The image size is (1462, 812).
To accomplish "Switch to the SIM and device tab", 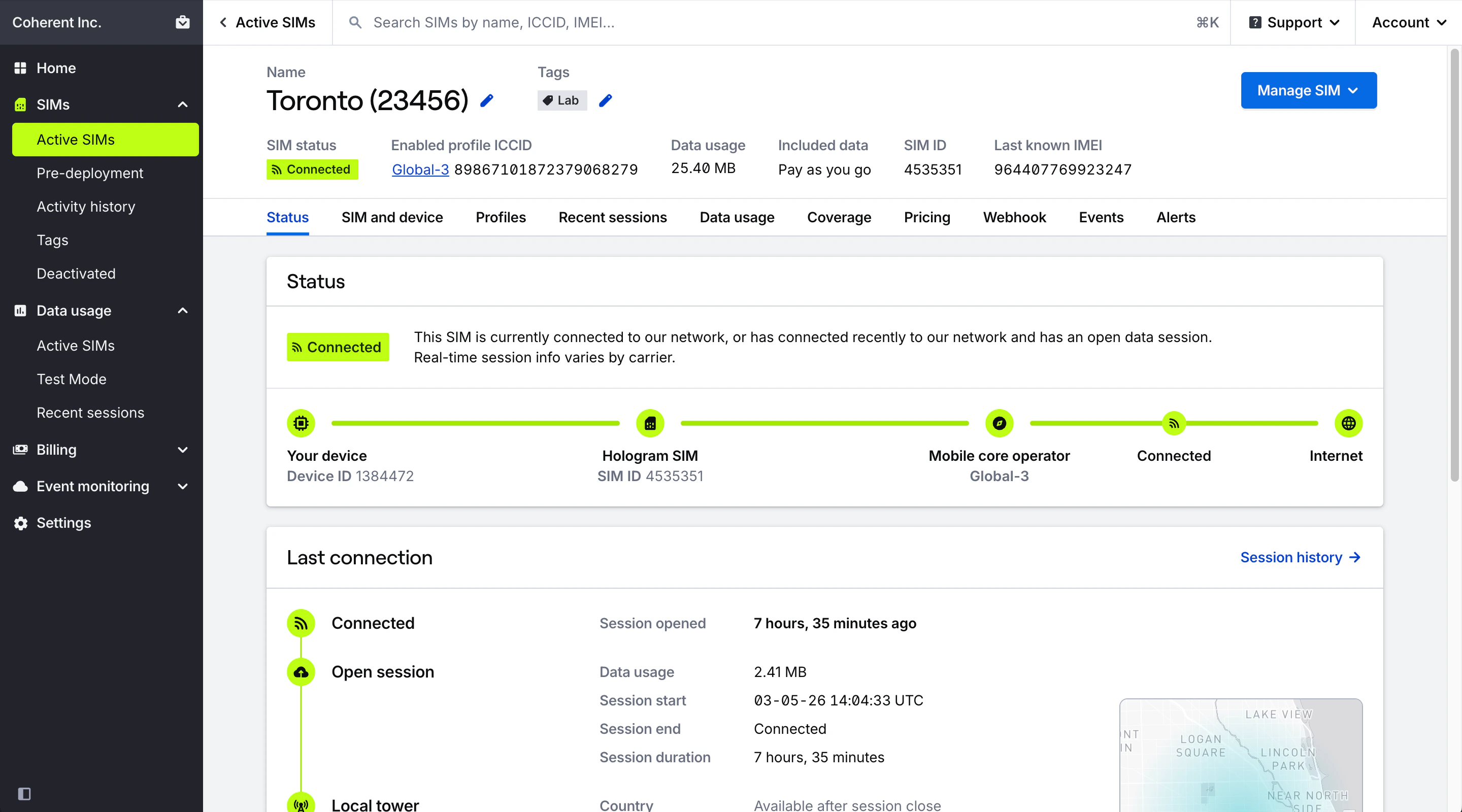I will [x=391, y=217].
